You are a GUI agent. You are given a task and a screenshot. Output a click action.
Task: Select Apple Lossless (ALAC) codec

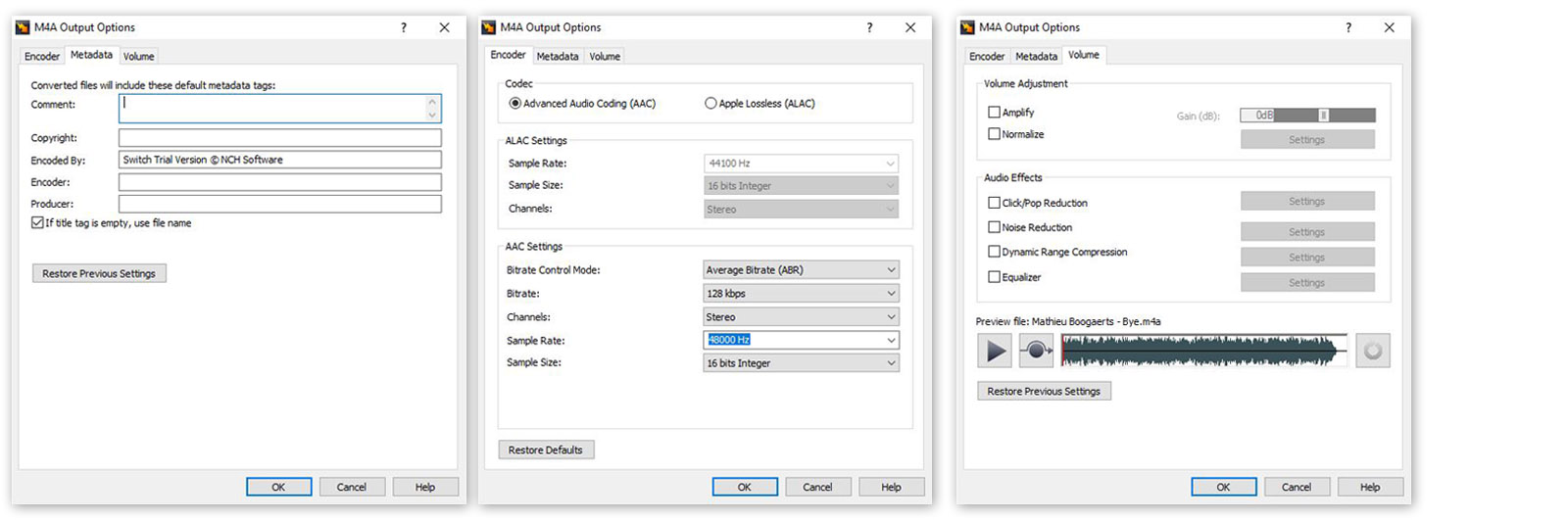pos(710,103)
